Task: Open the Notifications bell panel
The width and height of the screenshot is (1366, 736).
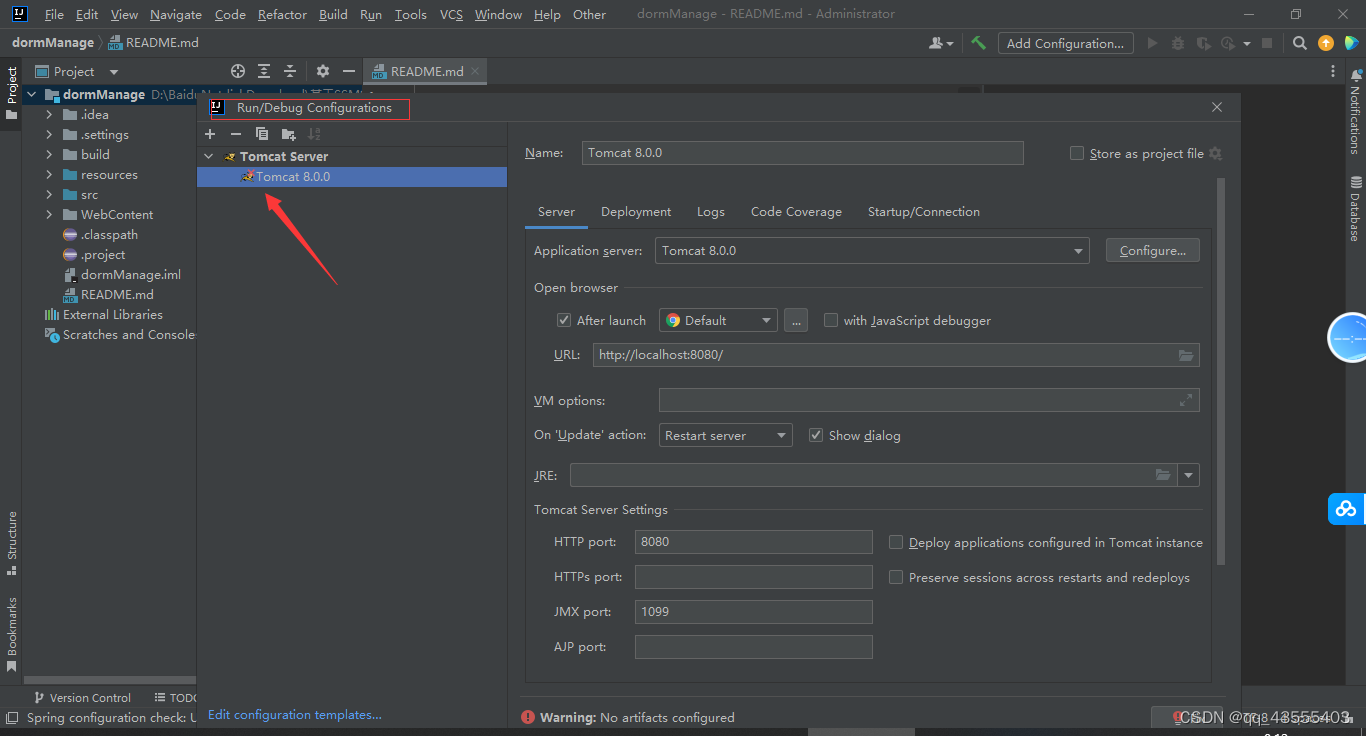Action: click(x=1356, y=110)
